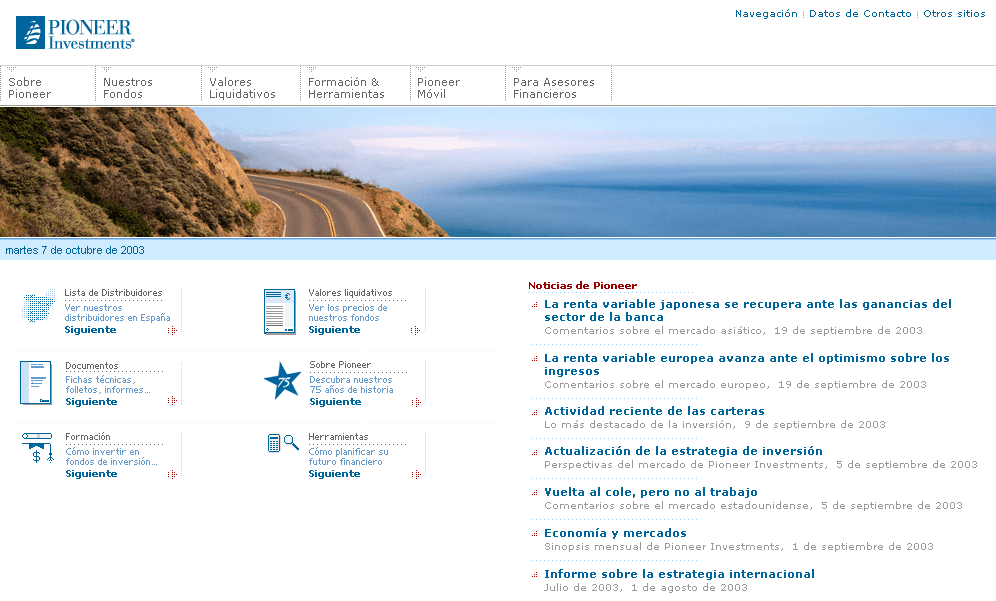Open Formación & Herramientas menu
Viewport: 996px width, 601px height.
click(x=346, y=88)
